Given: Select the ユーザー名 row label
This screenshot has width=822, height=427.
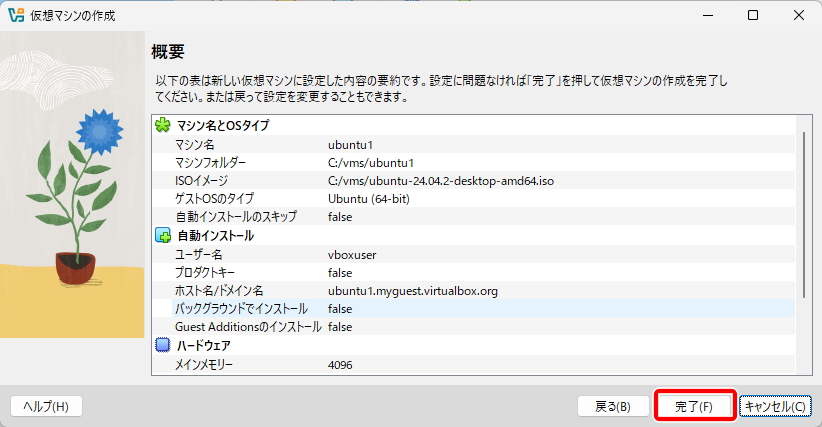Looking at the screenshot, I should click(x=198, y=255).
